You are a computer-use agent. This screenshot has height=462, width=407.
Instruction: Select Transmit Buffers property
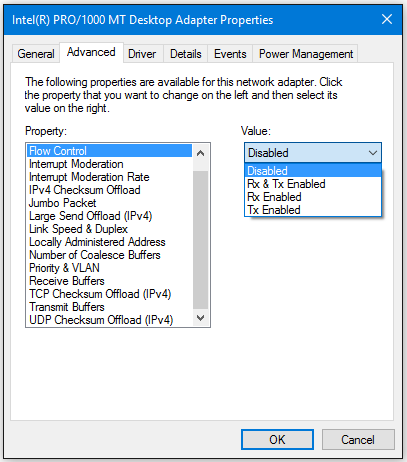click(x=109, y=307)
